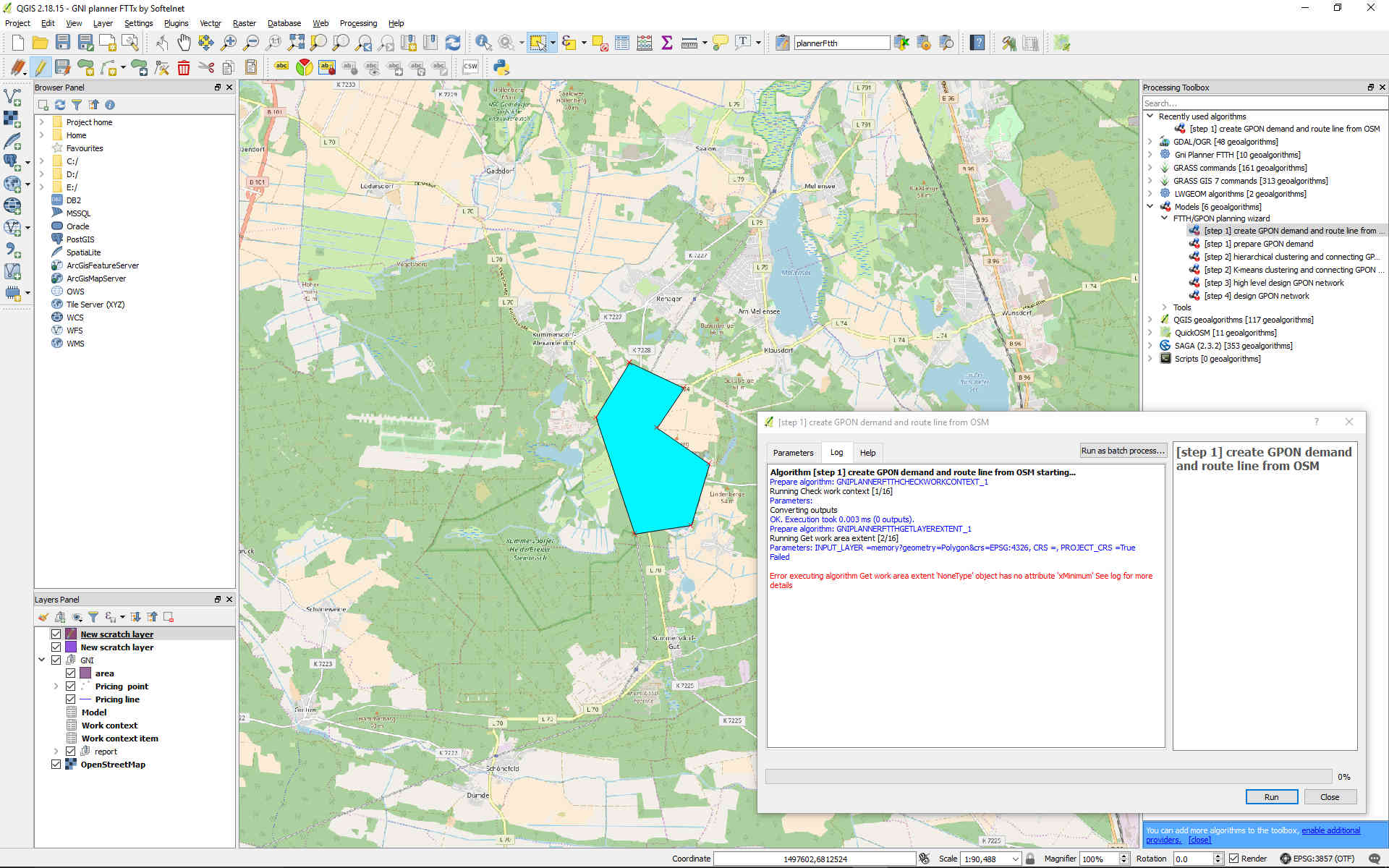This screenshot has width=1389, height=868.
Task: Create a new project via blank page icon
Action: [18, 43]
